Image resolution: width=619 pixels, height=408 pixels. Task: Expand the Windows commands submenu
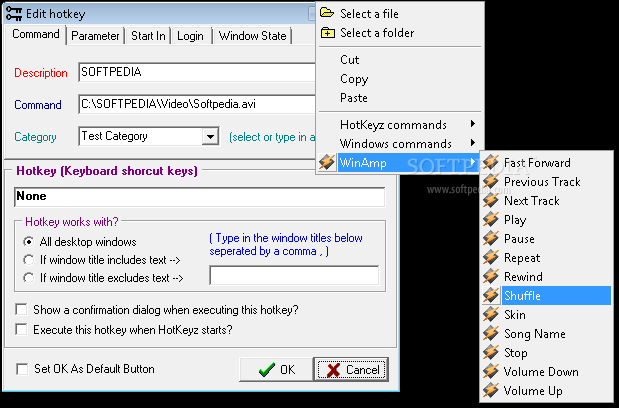[400, 144]
